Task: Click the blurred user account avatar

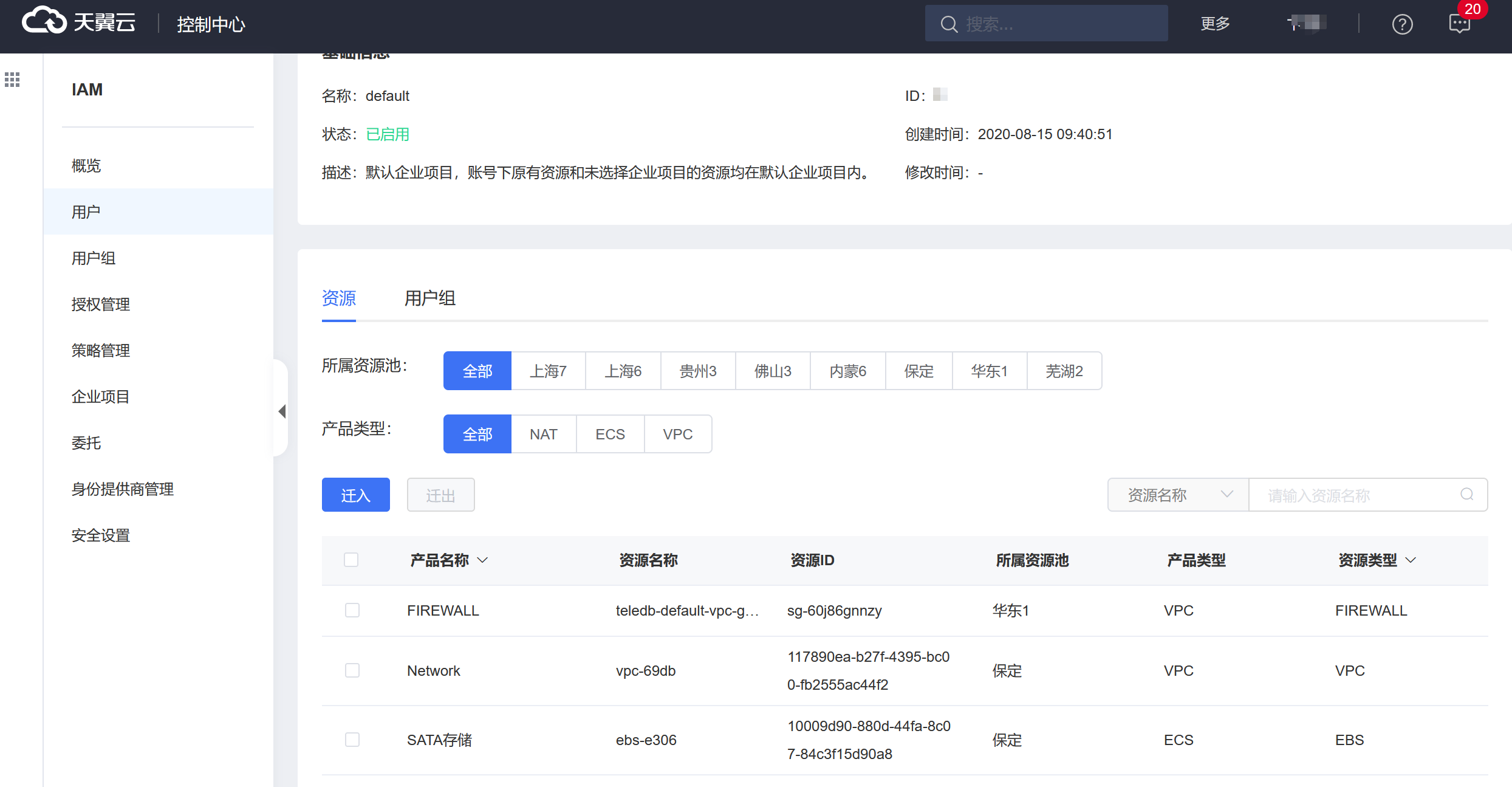Action: (x=1307, y=23)
